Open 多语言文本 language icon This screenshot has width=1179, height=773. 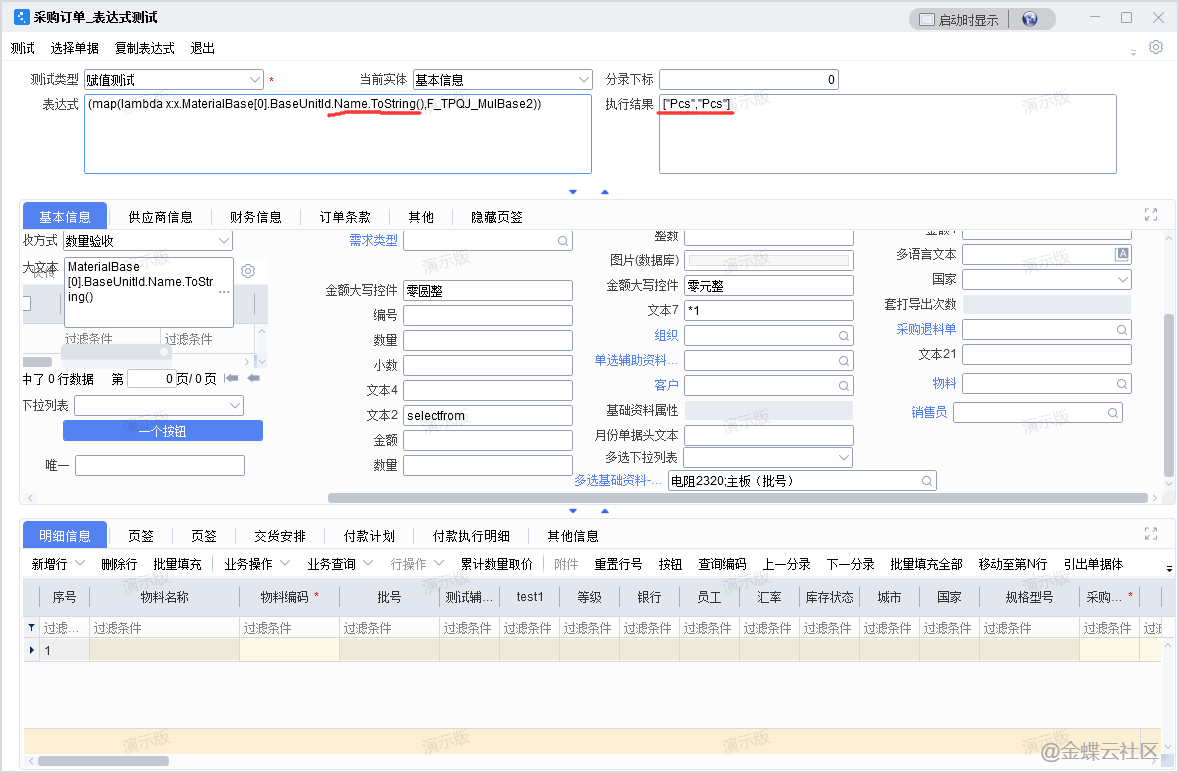[1122, 254]
